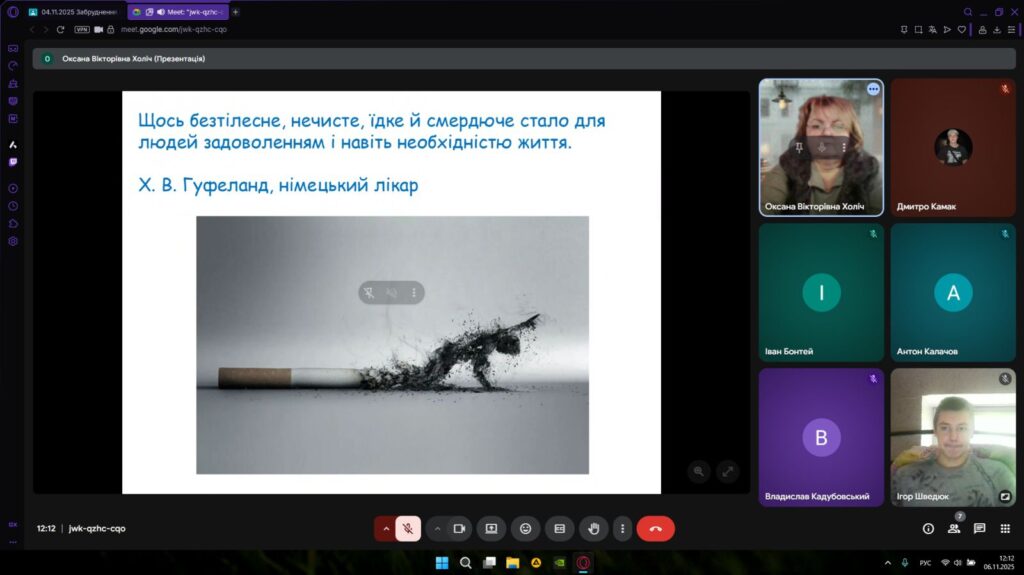
Task: Unmute the microphone in Meet
Action: (408, 528)
